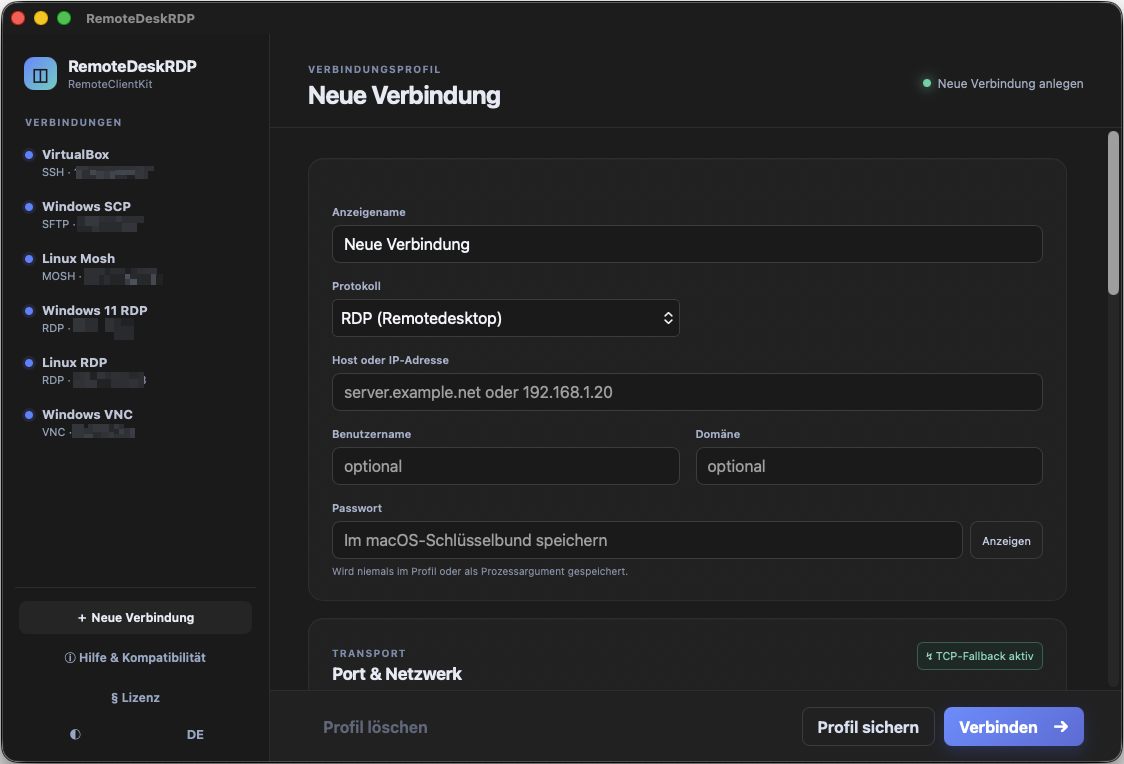Toggle the dark/light theme icon
Viewport: 1124px width, 764px height.
coord(75,734)
